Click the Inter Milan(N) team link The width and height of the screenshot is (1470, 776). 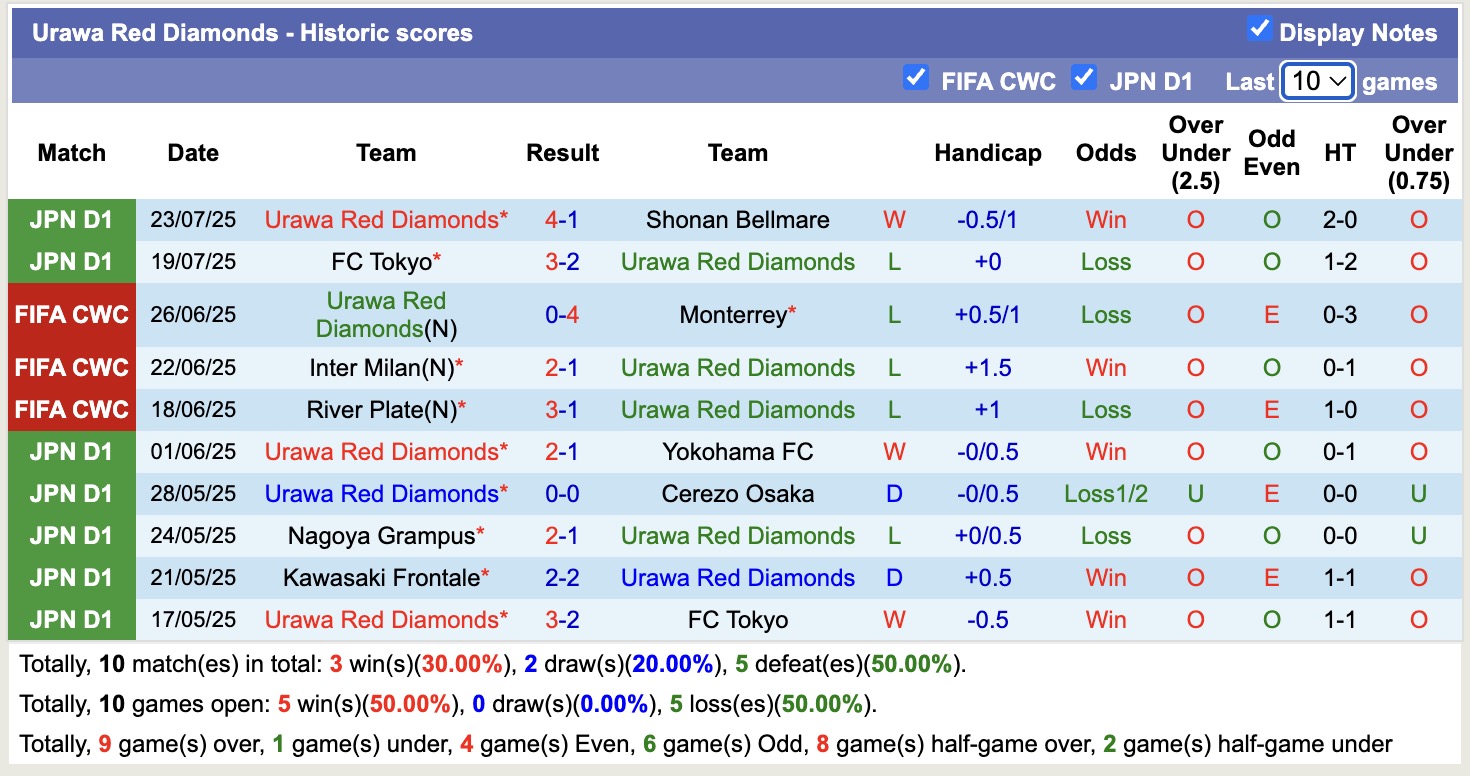point(386,367)
